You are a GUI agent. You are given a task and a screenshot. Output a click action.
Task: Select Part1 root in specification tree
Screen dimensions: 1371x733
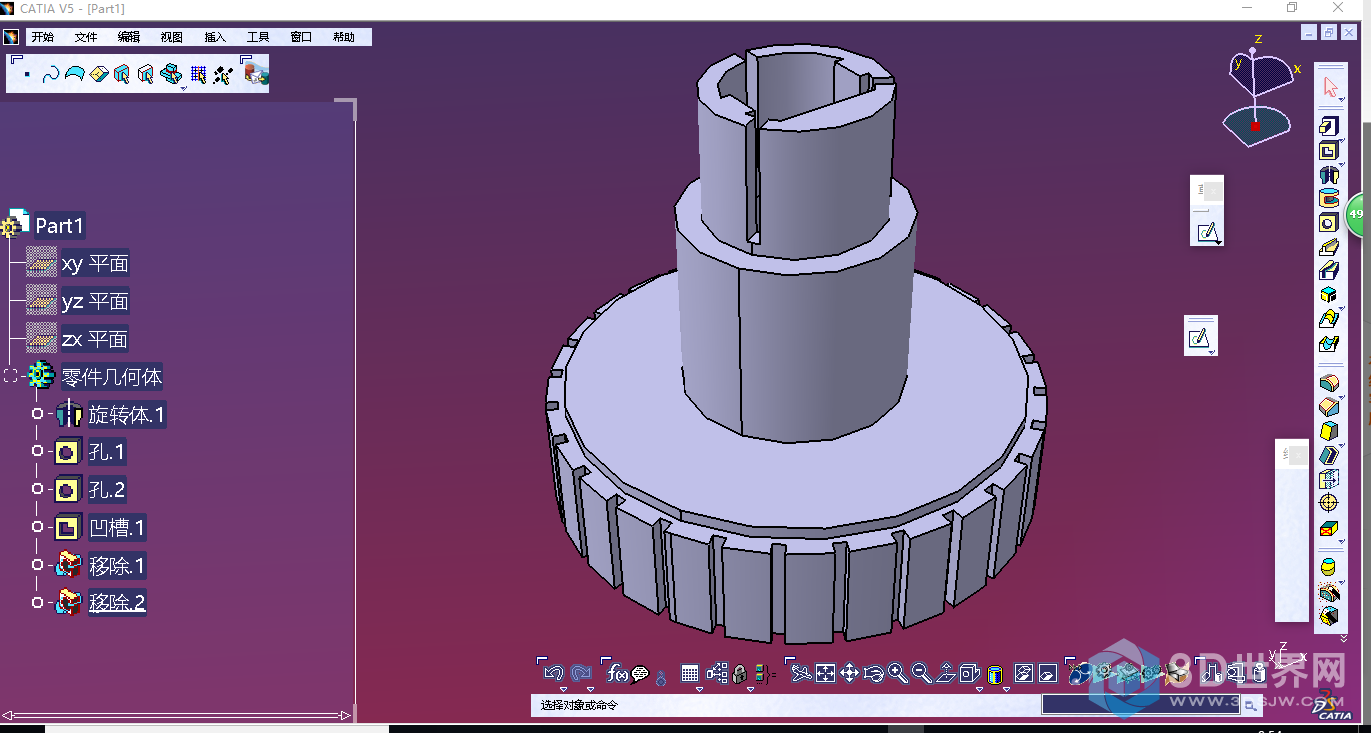(x=60, y=225)
